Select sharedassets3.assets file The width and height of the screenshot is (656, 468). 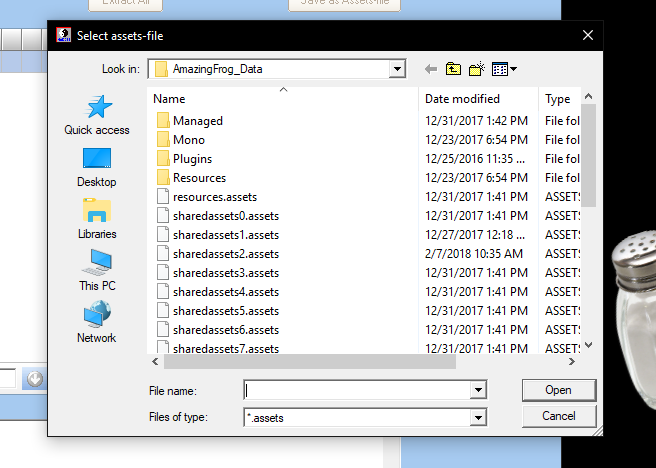(226, 273)
